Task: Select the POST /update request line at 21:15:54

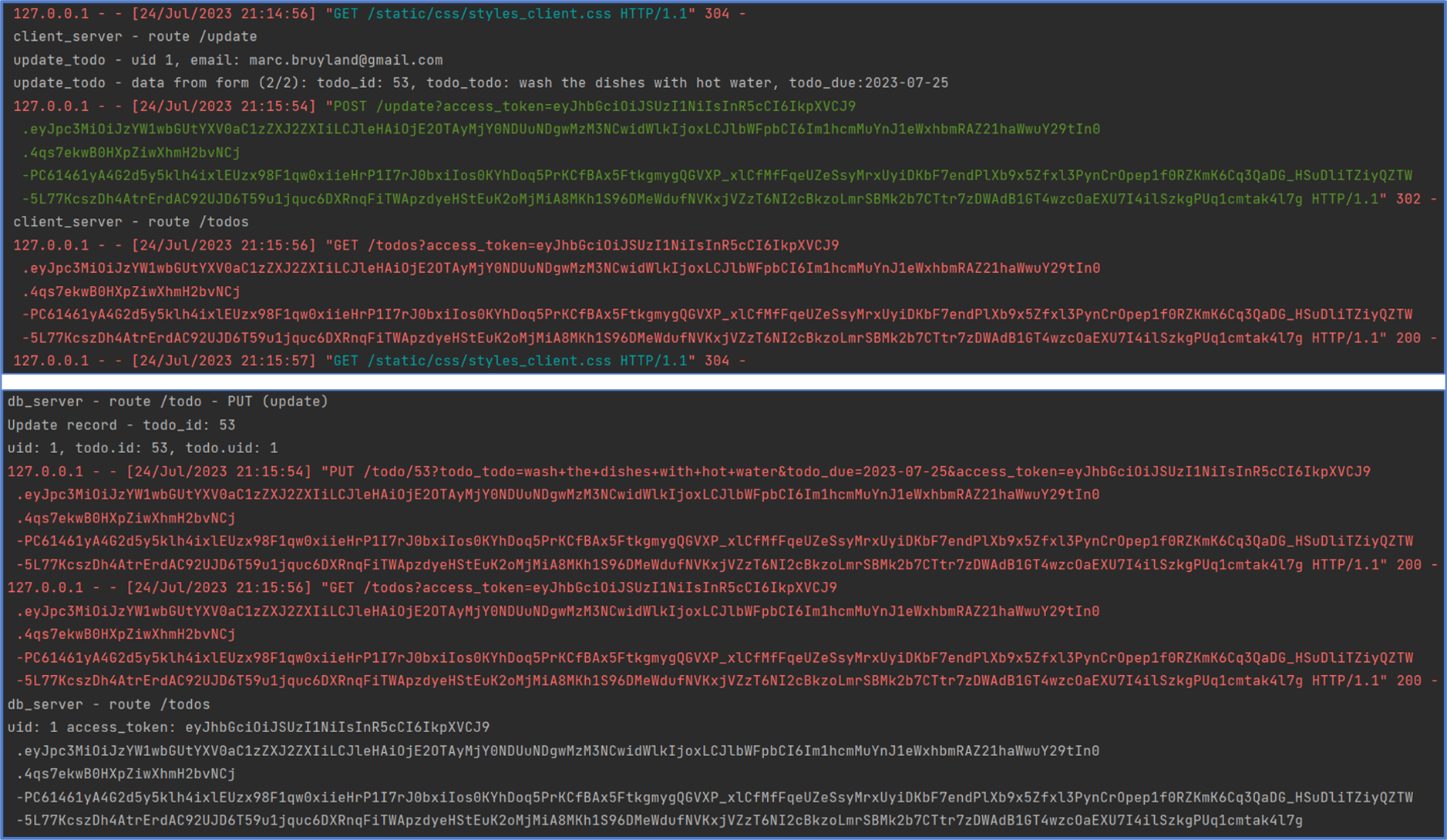Action: point(434,106)
